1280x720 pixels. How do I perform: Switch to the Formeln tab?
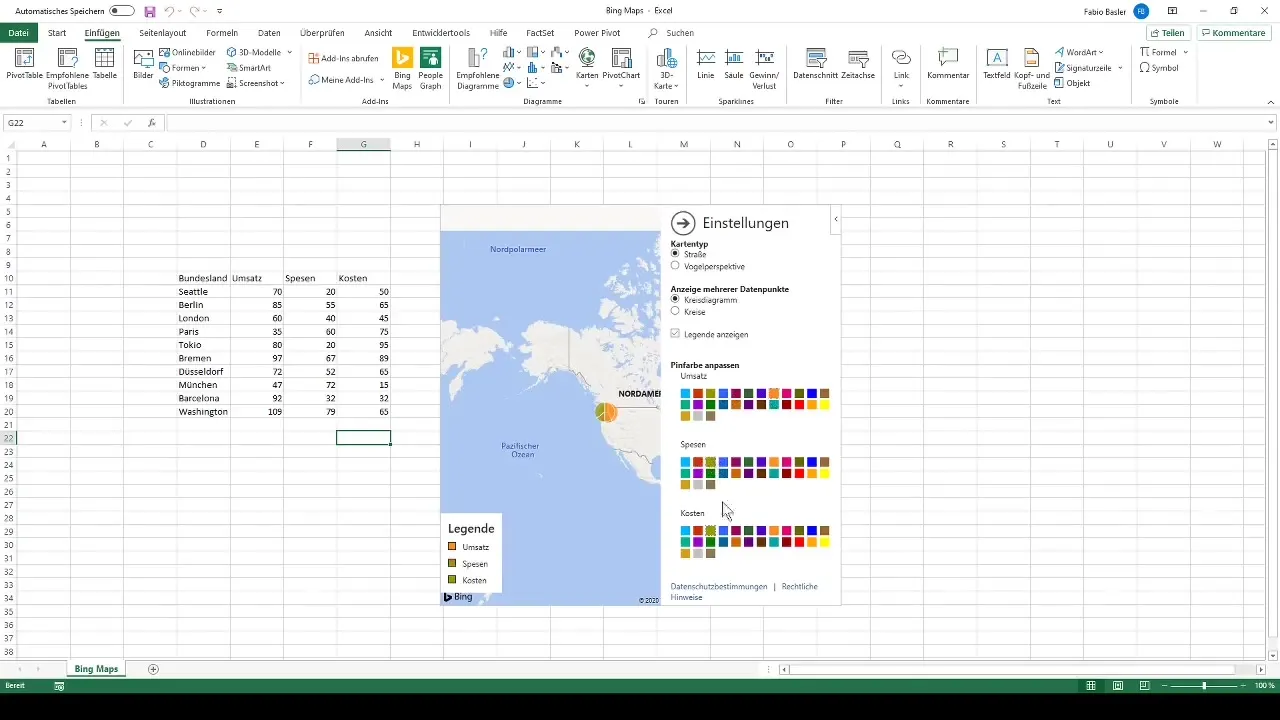222,33
